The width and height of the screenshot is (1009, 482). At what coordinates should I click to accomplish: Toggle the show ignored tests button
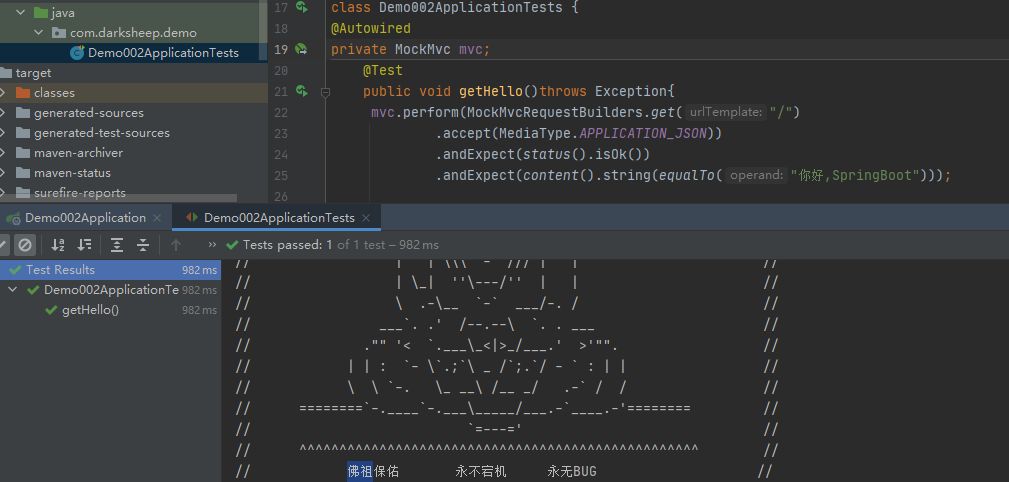tap(25, 245)
